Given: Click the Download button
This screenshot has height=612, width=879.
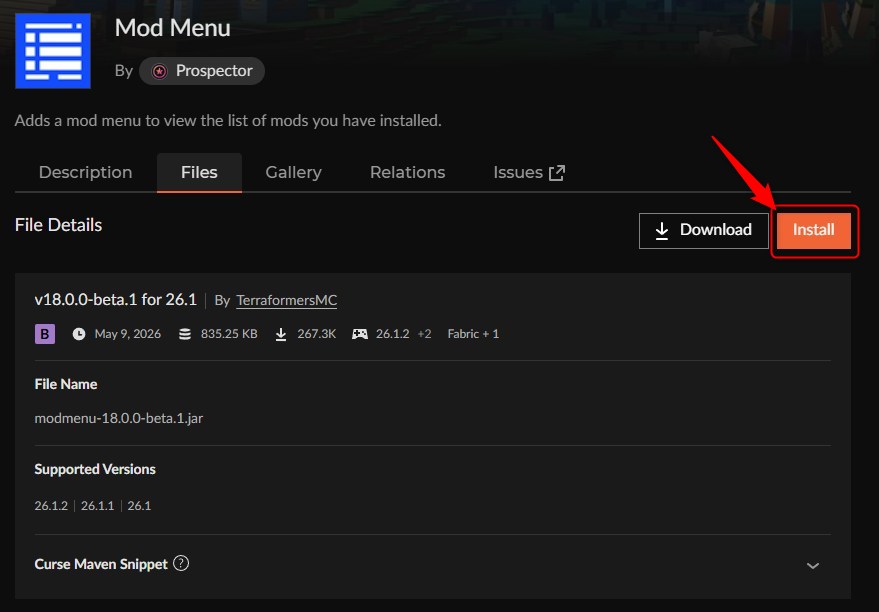Looking at the screenshot, I should 704,230.
